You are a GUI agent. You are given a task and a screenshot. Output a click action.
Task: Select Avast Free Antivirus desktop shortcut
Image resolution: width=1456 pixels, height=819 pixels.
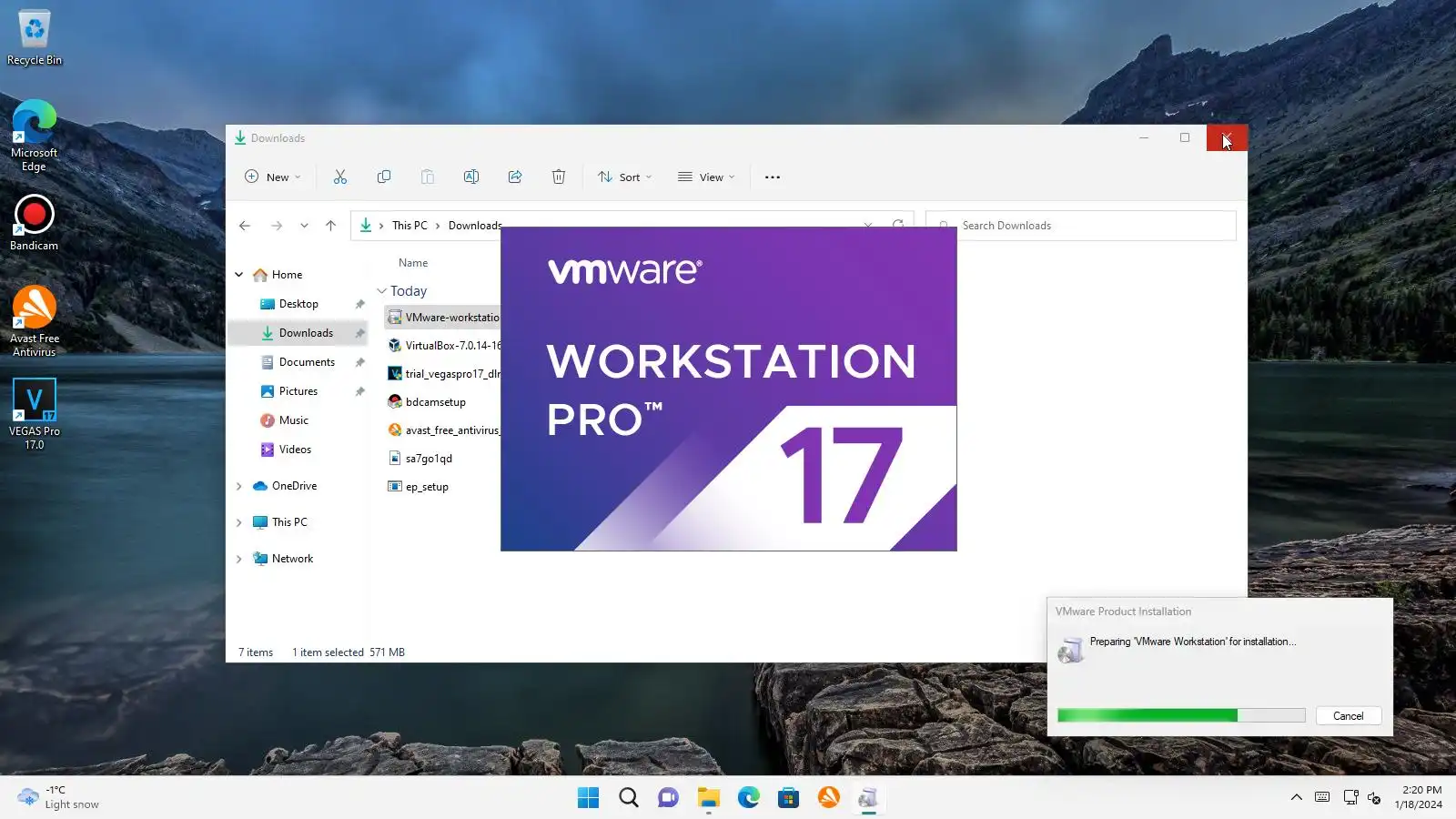coord(35,321)
